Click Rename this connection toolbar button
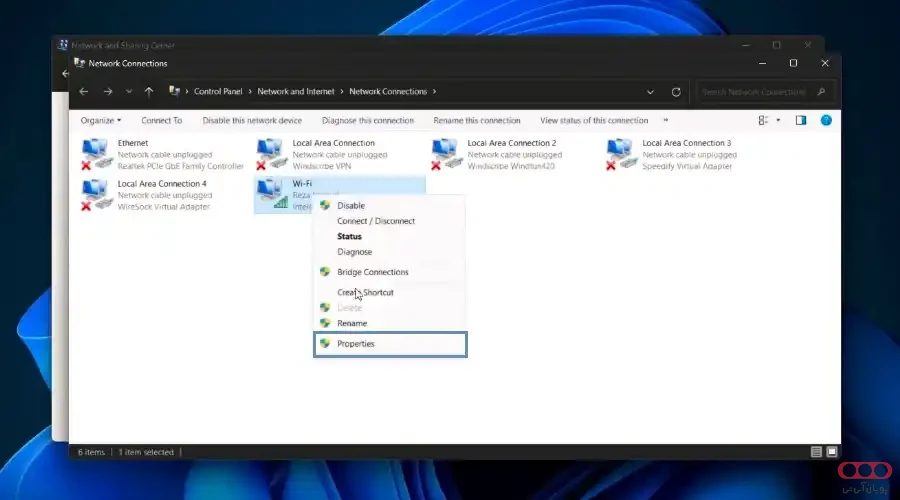Image resolution: width=900 pixels, height=500 pixels. [477, 120]
